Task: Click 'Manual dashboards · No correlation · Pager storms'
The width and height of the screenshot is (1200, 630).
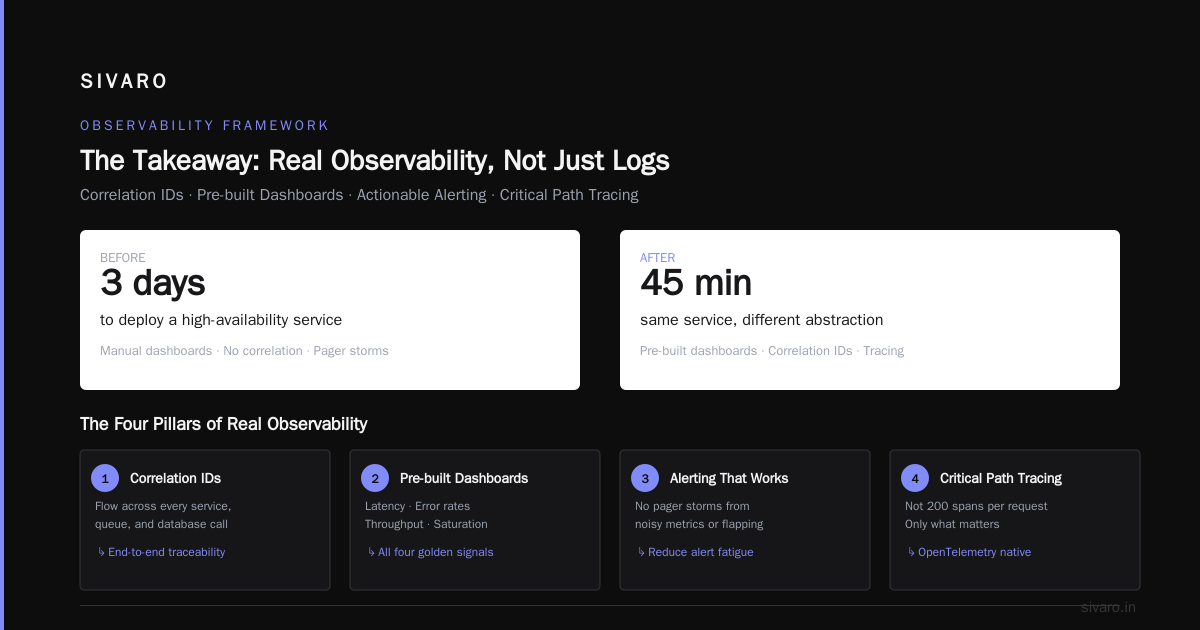Action: click(244, 351)
